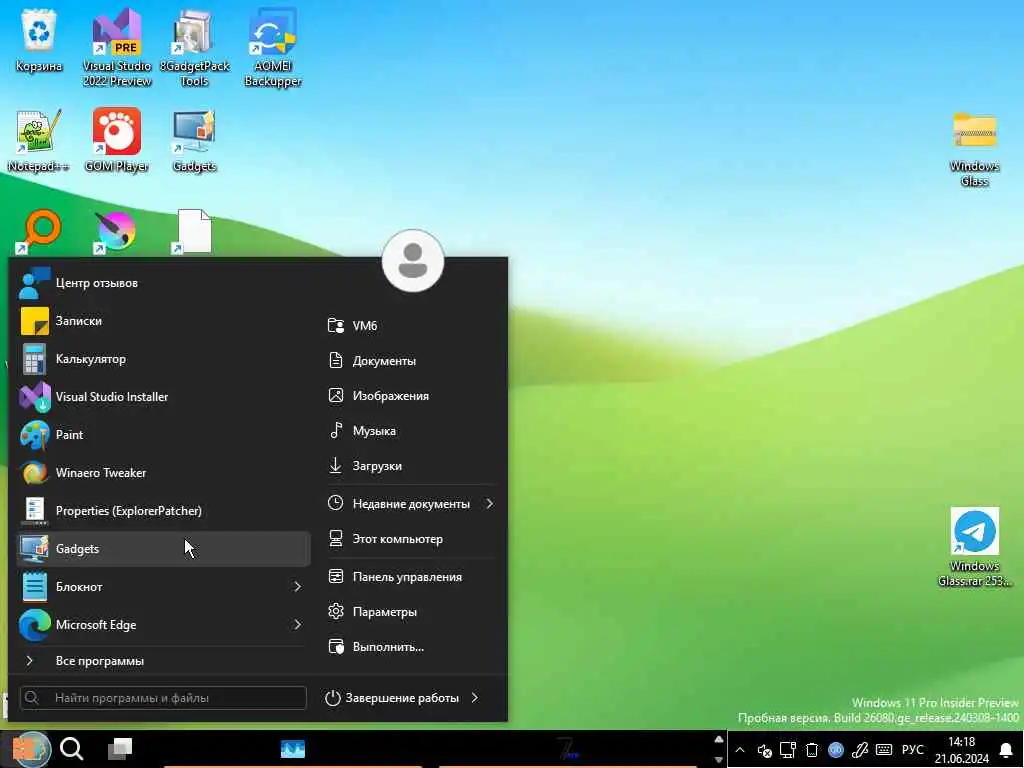This screenshot has width=1024, height=768.
Task: Open Windows Glass.rar Telegram desktop file
Action: (x=974, y=547)
